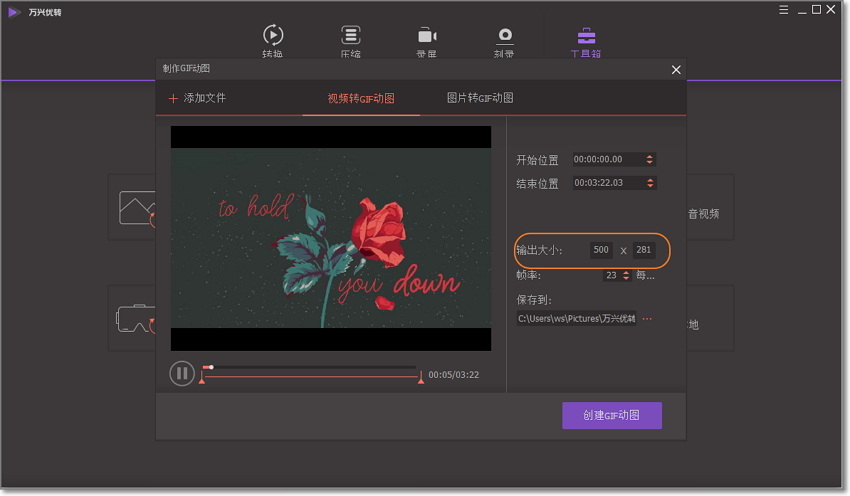The width and height of the screenshot is (850, 496).
Task: Browse save location with the ellipsis button
Action: (x=647, y=319)
